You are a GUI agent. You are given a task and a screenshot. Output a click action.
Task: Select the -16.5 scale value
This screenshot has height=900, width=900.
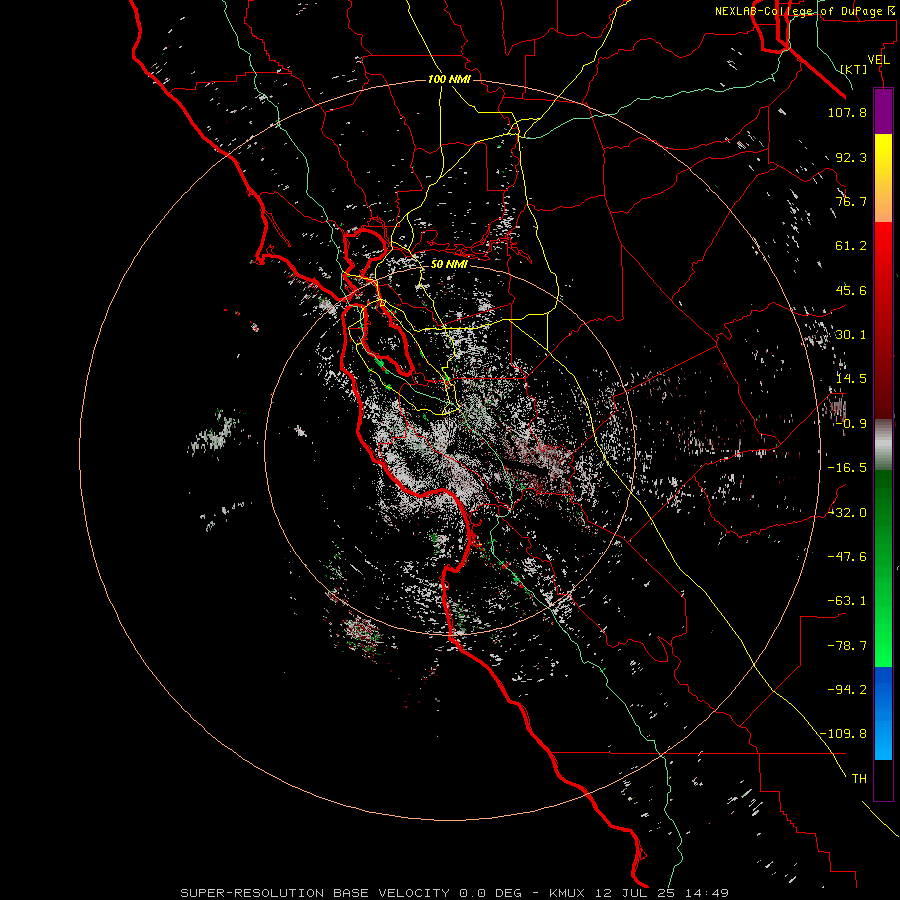tap(847, 468)
